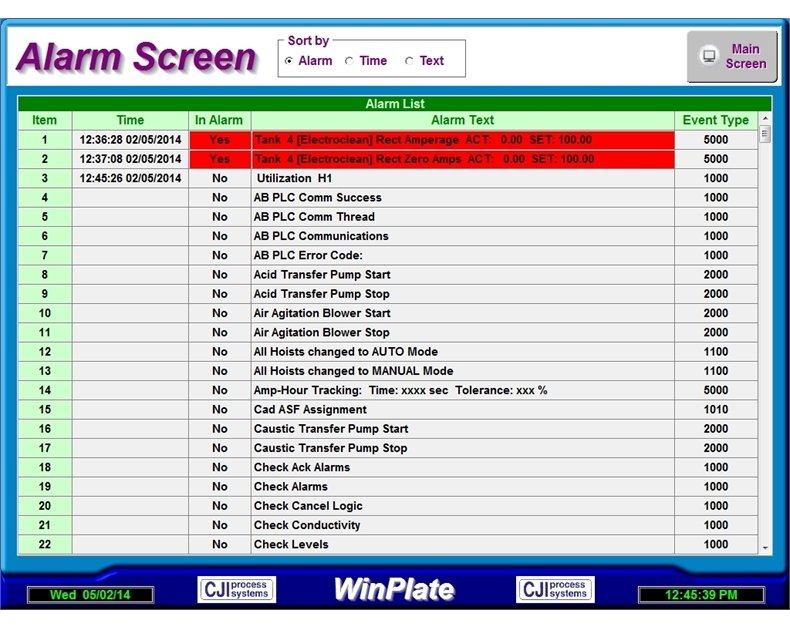Select the red Rect Zero Amps alarm row

tap(462, 159)
